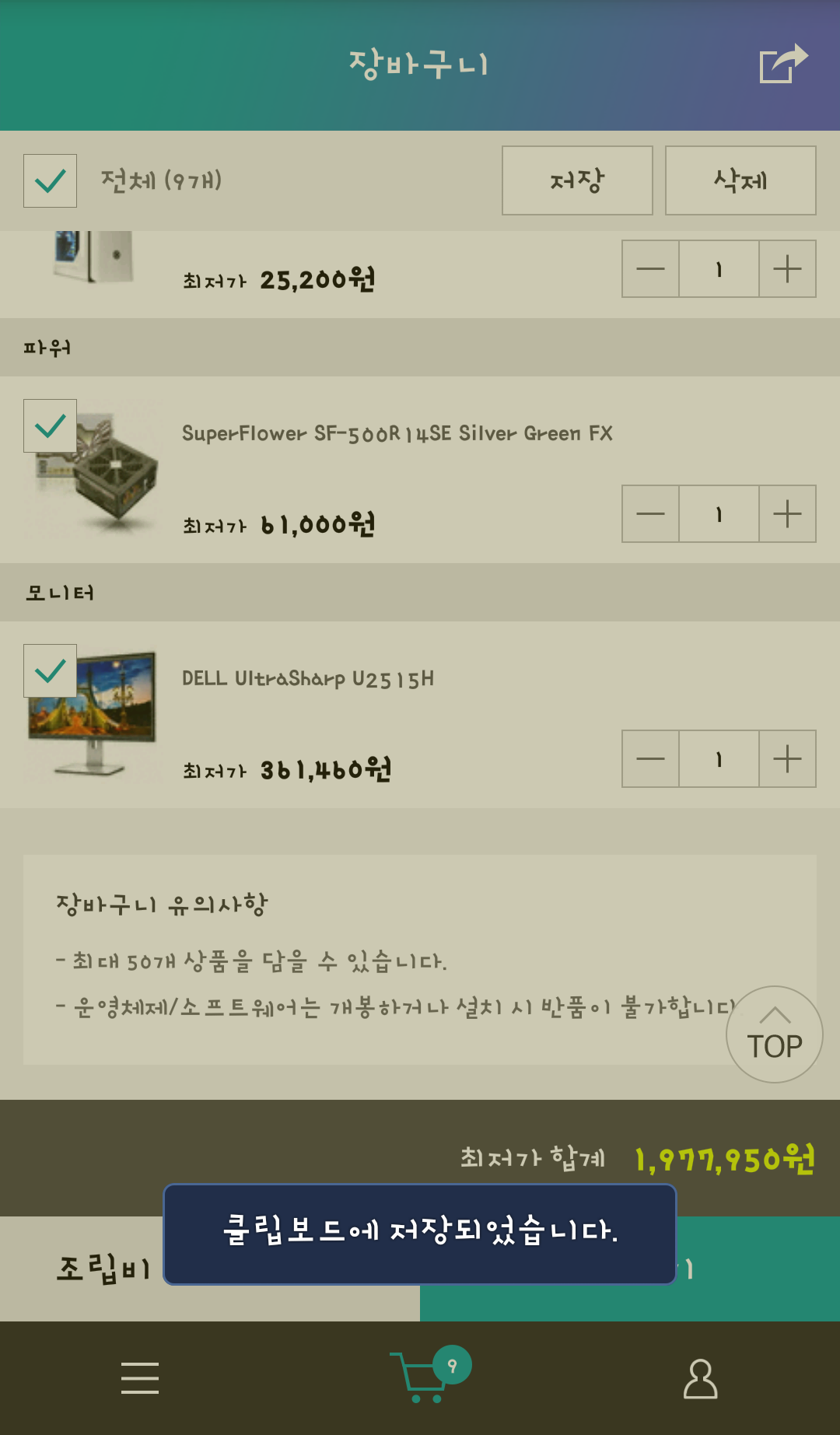
Task: Uncheck the DELL UltraSharp monitor checkbox
Action: [x=51, y=670]
